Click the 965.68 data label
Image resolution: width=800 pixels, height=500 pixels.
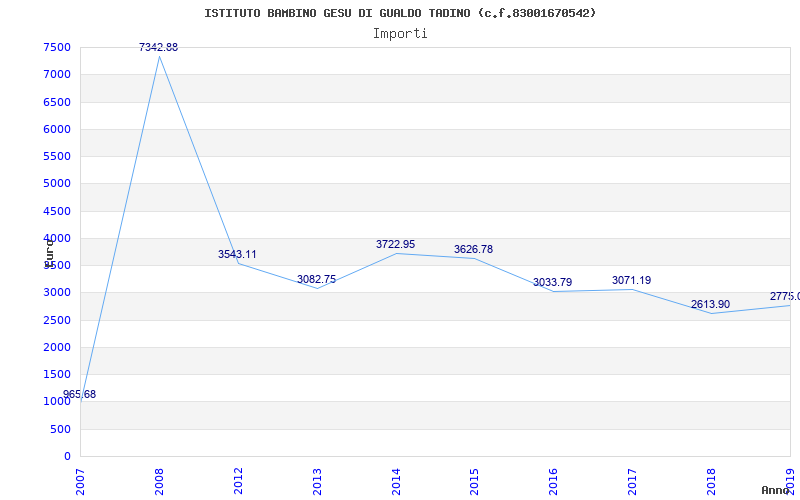(80, 394)
